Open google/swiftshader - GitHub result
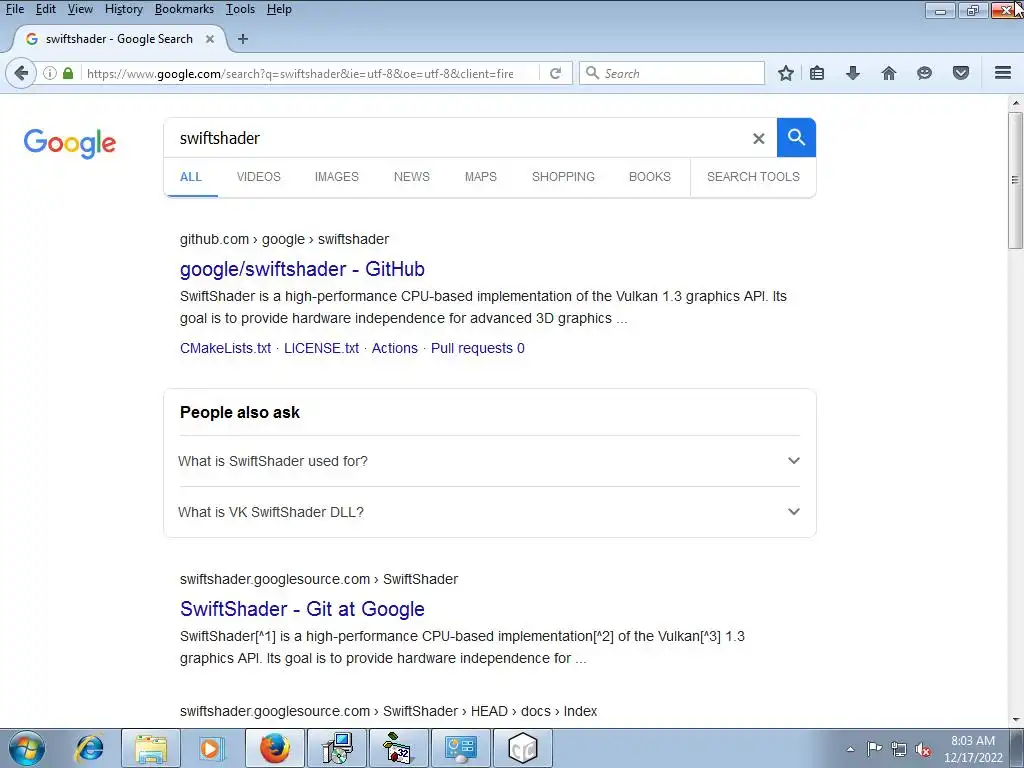Screen dimensions: 1024x768 tap(302, 269)
